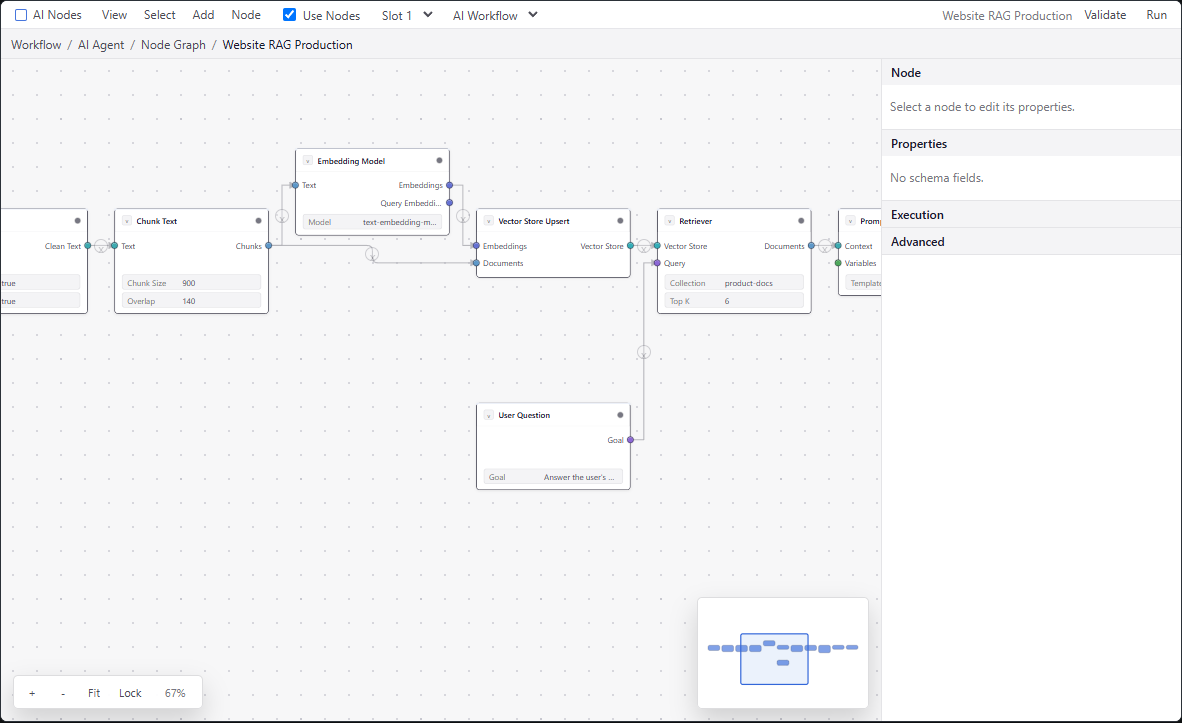Click Vector Store output socket on Upsert node
The image size is (1182, 723).
coord(631,246)
